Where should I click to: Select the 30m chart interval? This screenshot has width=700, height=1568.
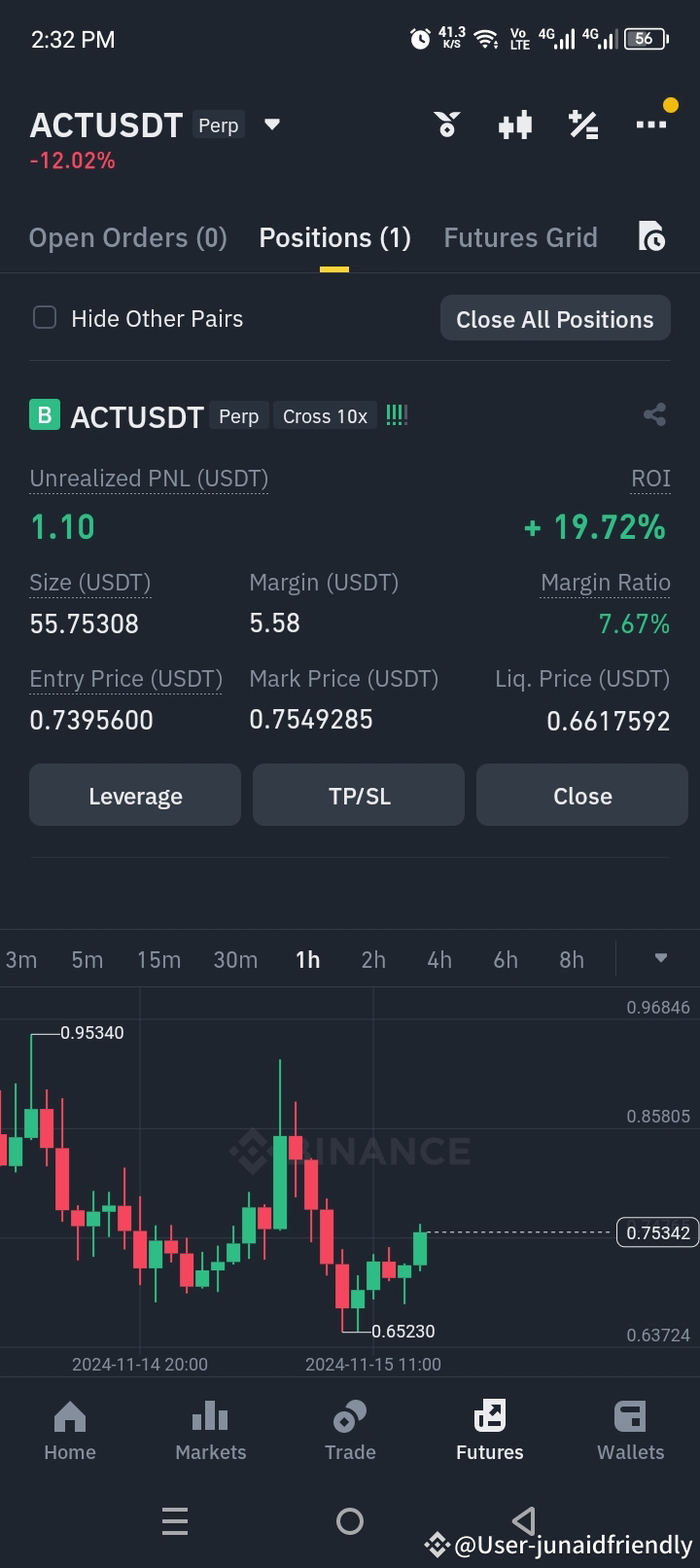pos(235,960)
